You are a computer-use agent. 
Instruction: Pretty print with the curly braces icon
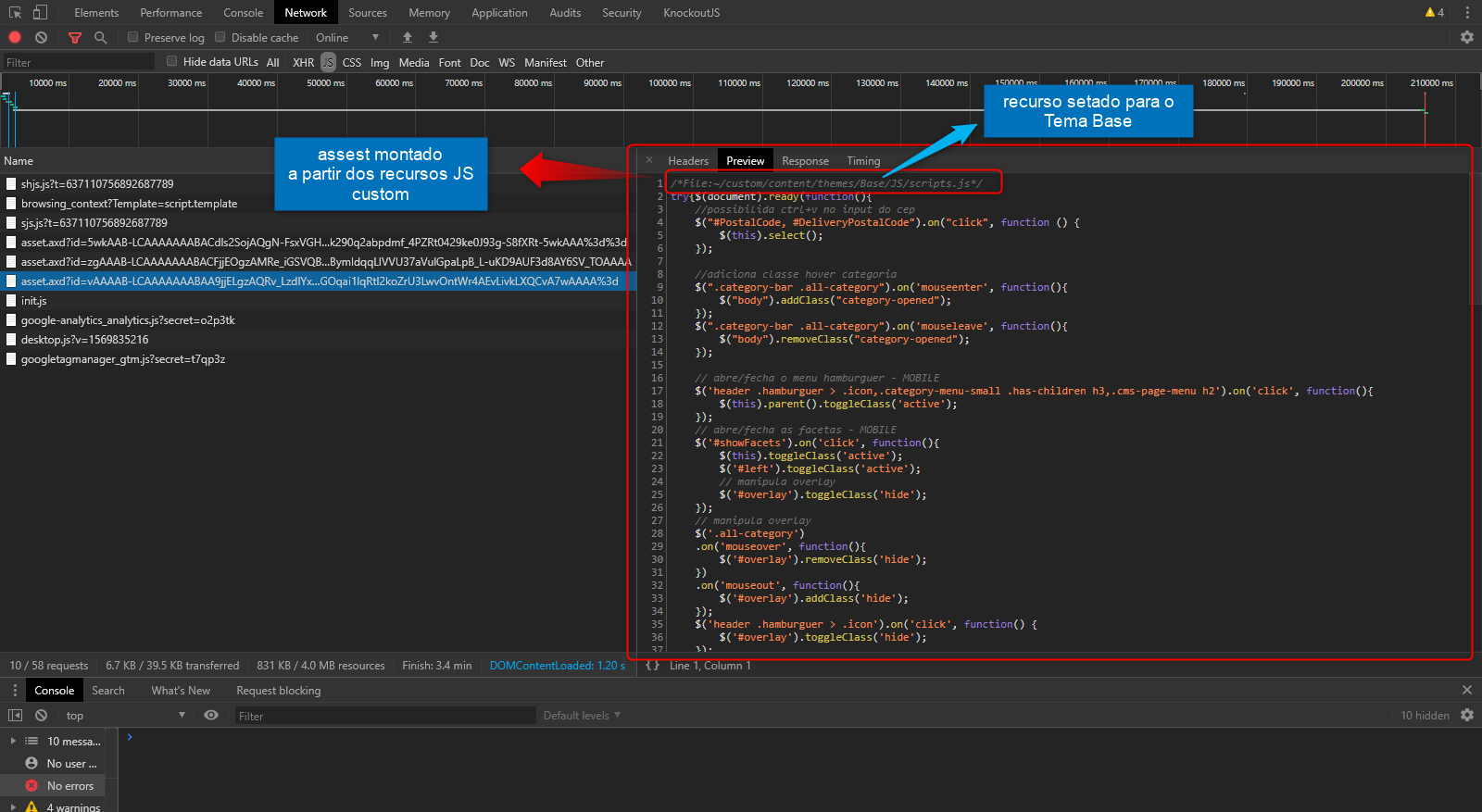(x=652, y=666)
